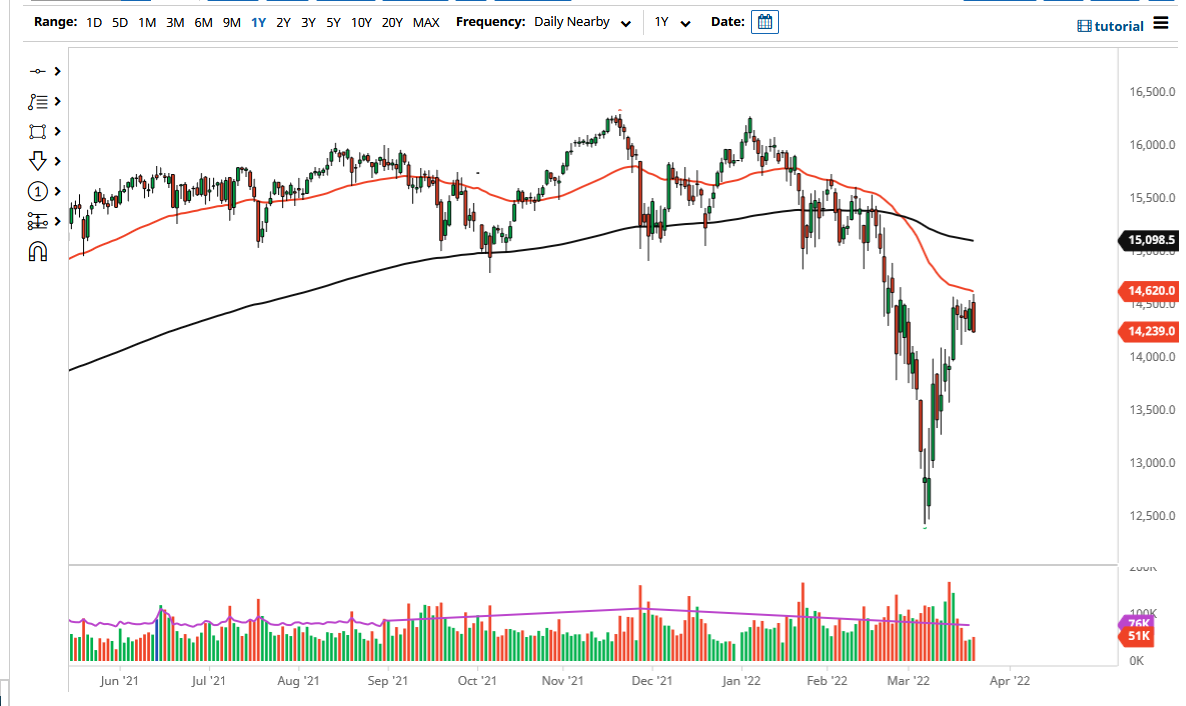Open the studies list tool
1186x706 pixels.
tap(38, 101)
